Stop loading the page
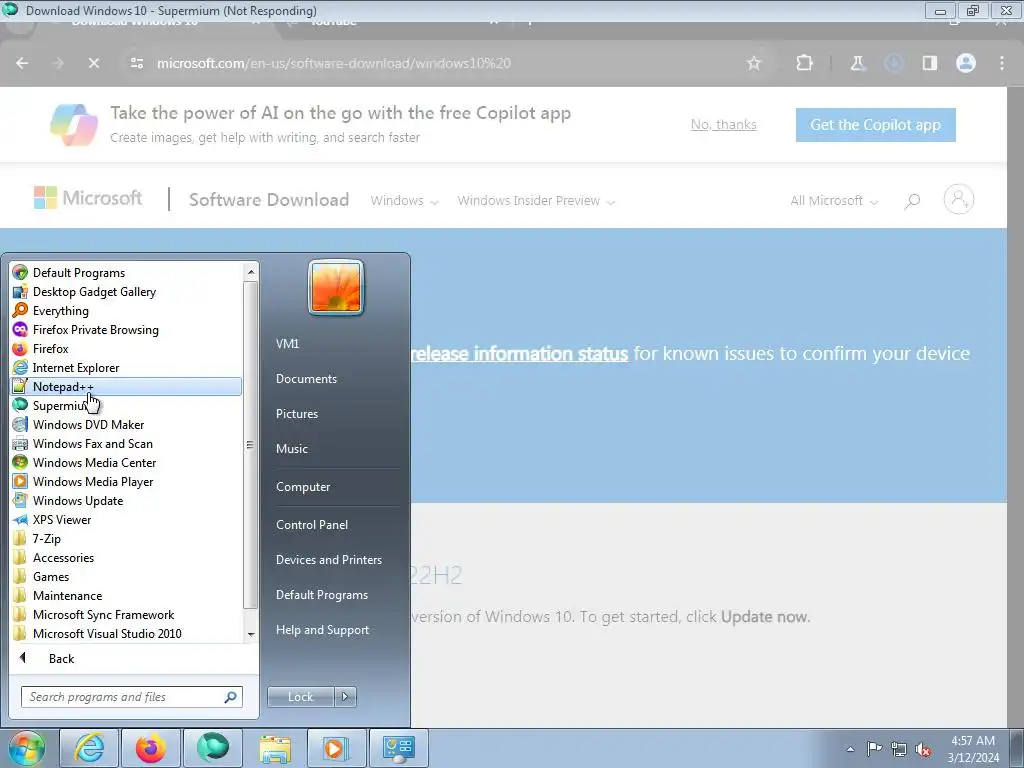1024x768 pixels. [x=93, y=63]
